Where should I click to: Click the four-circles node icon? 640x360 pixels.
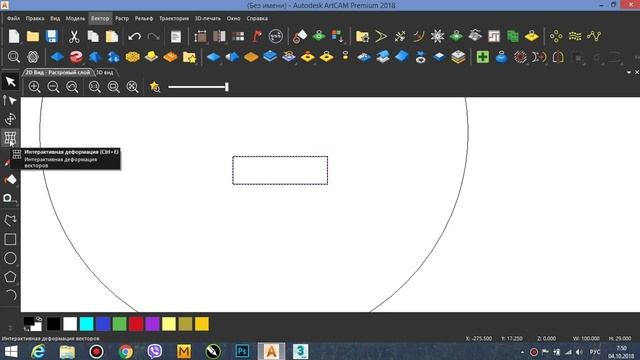point(556,36)
